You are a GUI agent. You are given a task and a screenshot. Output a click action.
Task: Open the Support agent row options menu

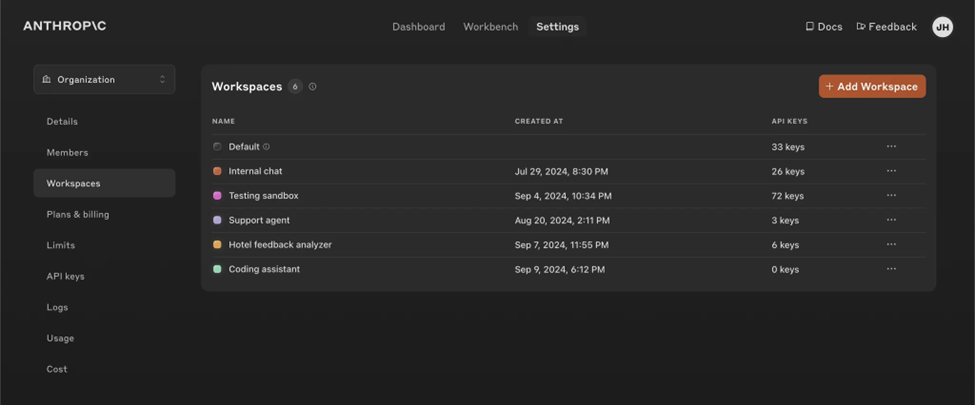coord(891,220)
